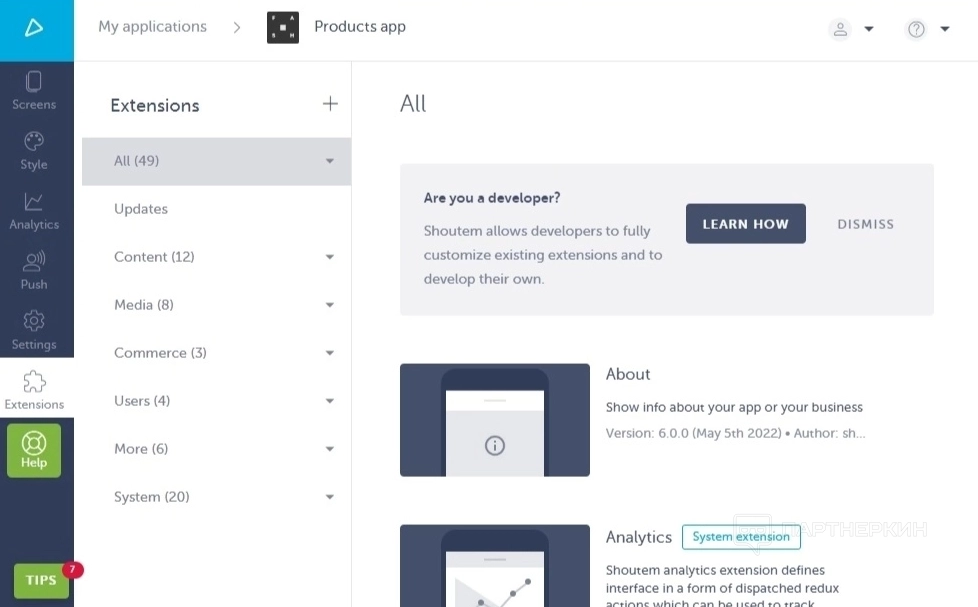The width and height of the screenshot is (978, 607).
Task: Open the Style palette section
Action: tap(34, 150)
